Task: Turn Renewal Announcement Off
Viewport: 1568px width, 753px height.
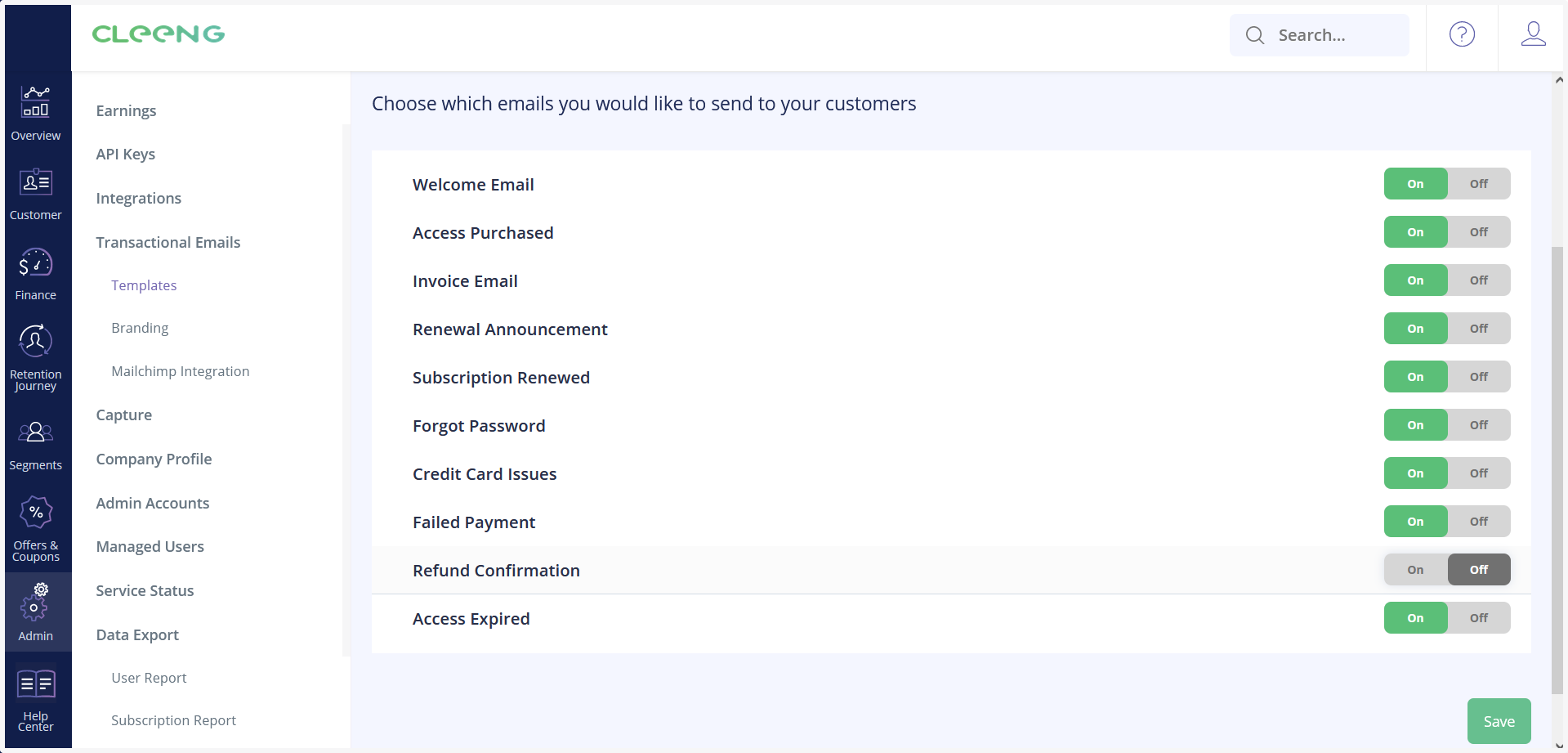Action: [1478, 329]
